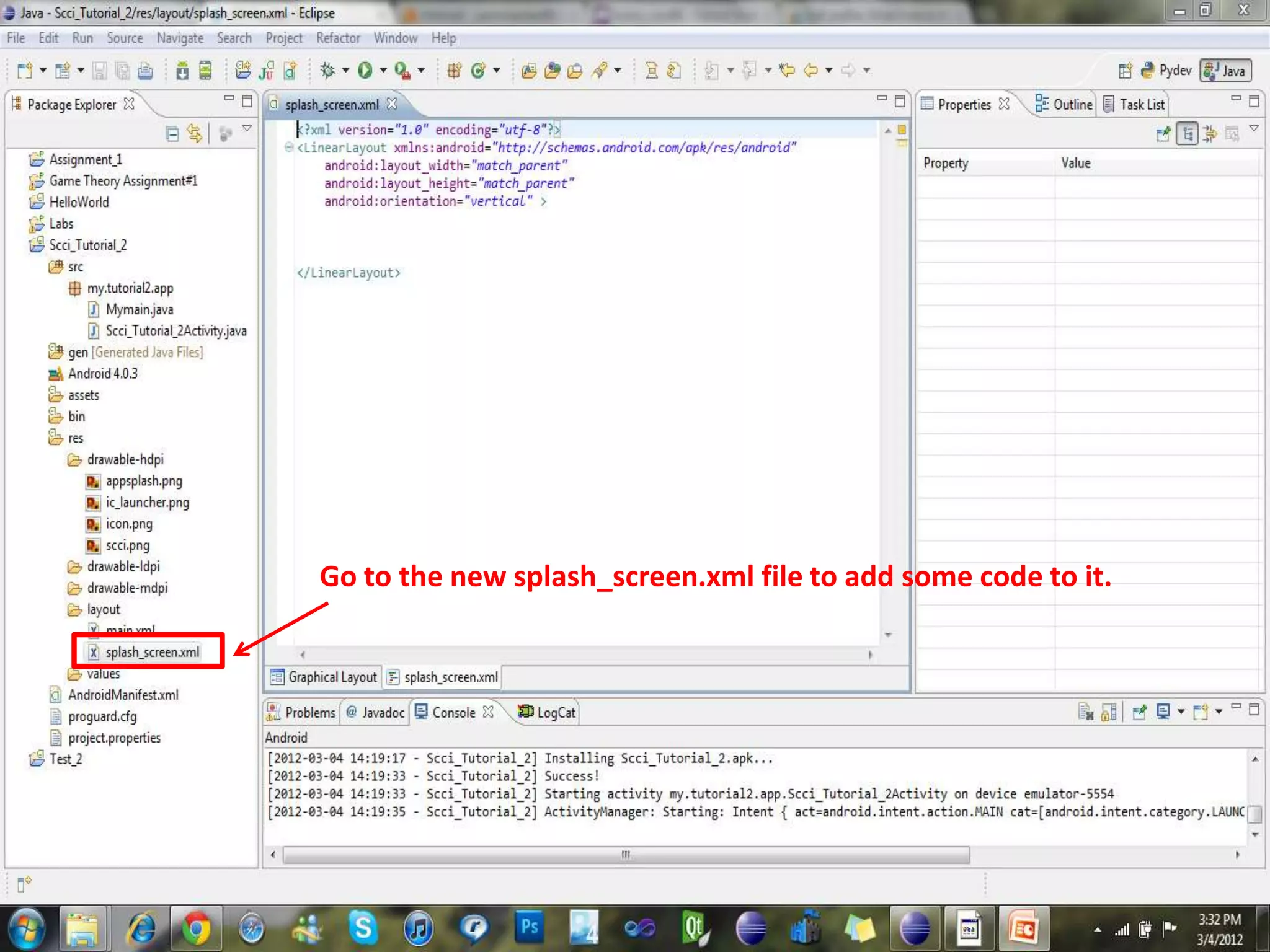
Task: Collapse All in Package Explorer
Action: (x=172, y=133)
